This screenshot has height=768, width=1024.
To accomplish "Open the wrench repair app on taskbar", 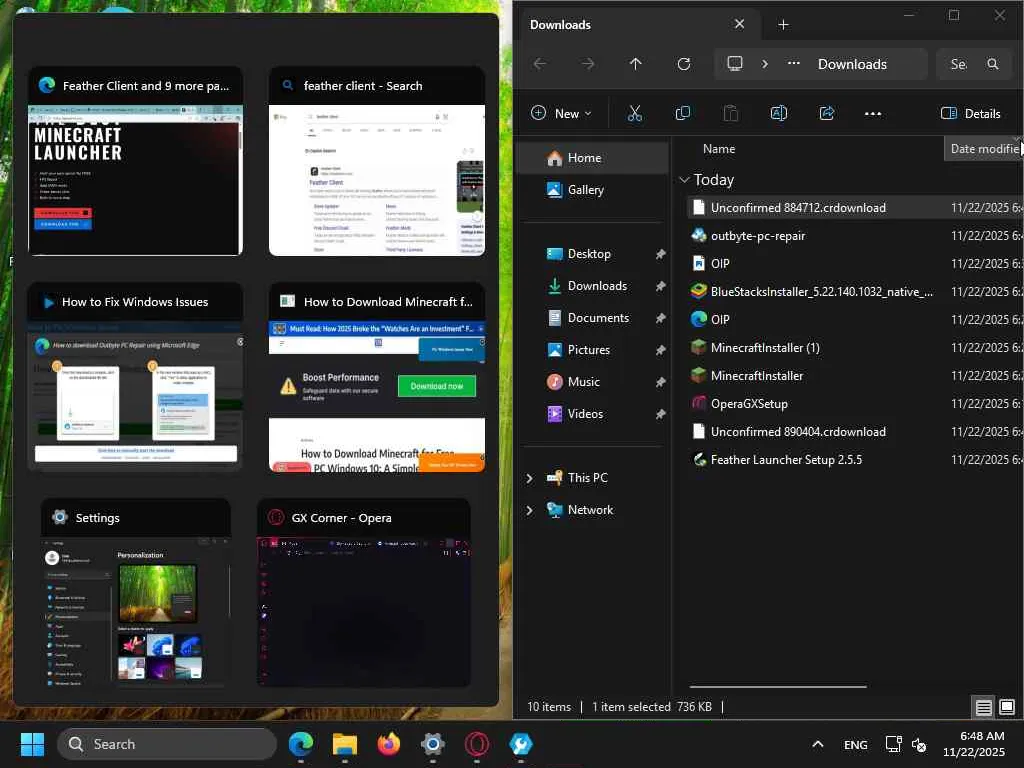I will (x=520, y=744).
